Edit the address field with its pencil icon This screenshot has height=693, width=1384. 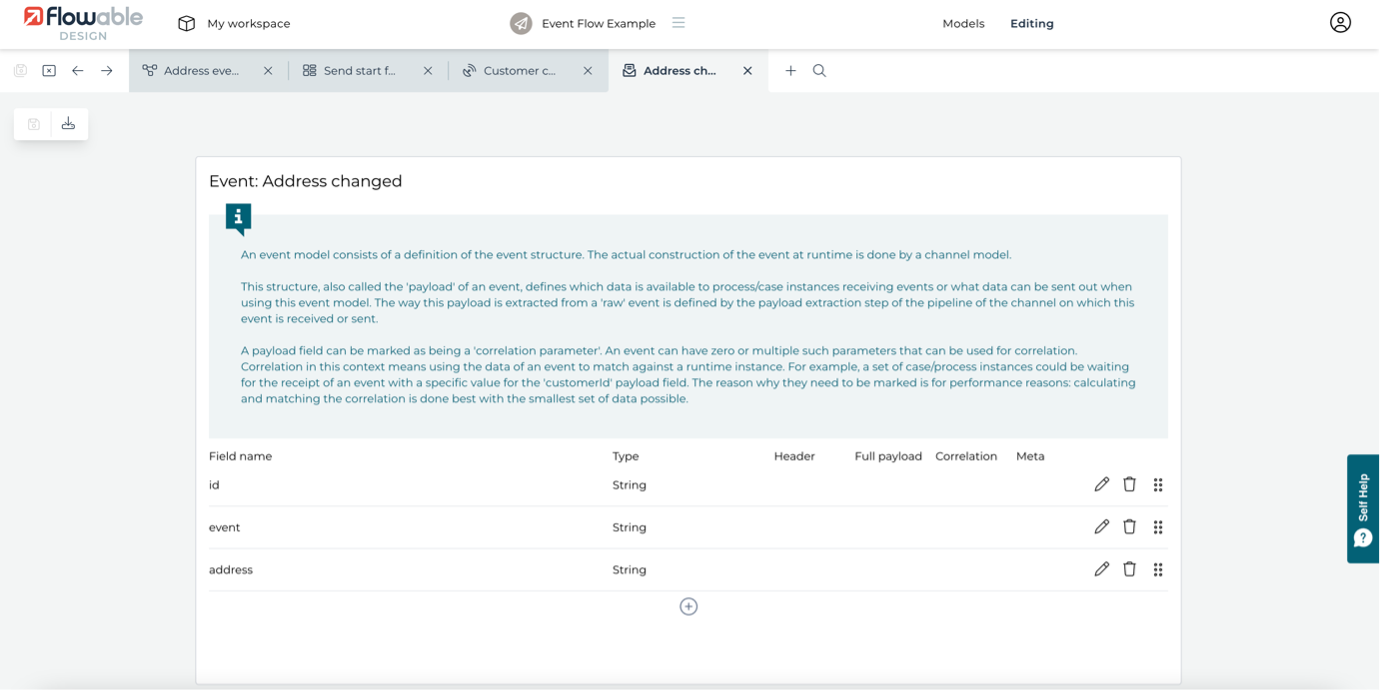pyautogui.click(x=1101, y=570)
